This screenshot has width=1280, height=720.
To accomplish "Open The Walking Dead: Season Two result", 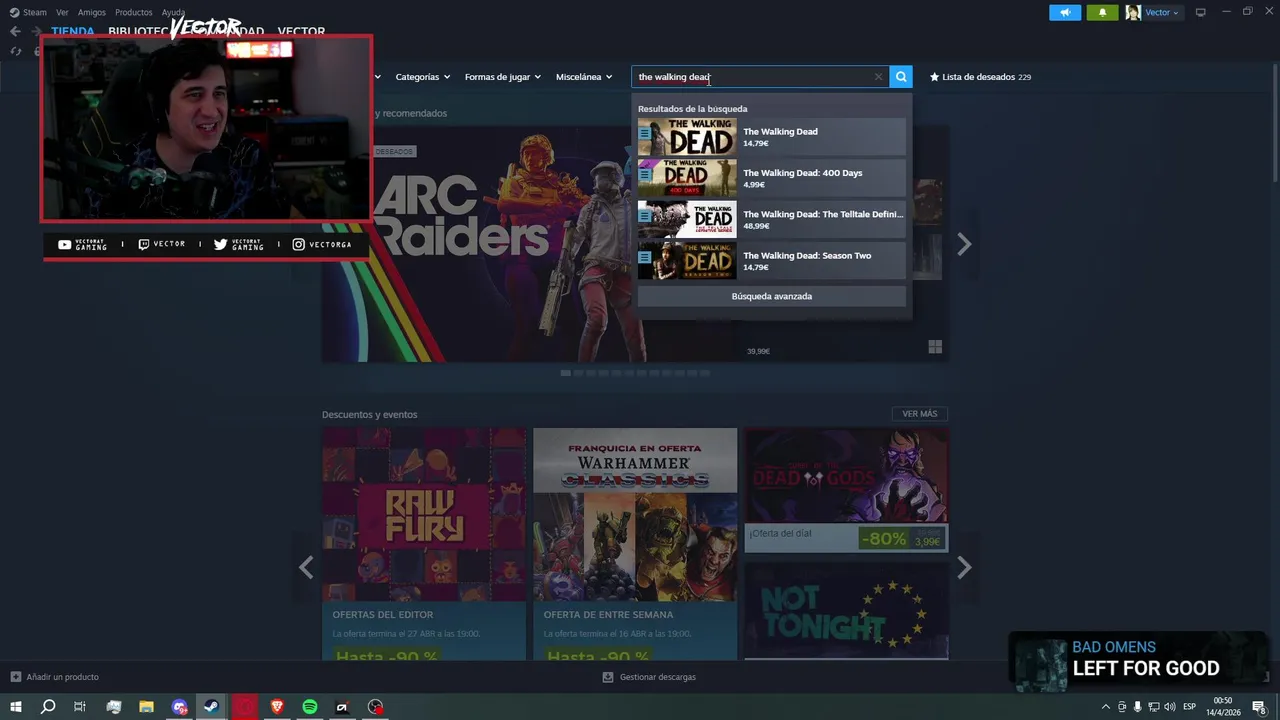I will 772,261.
